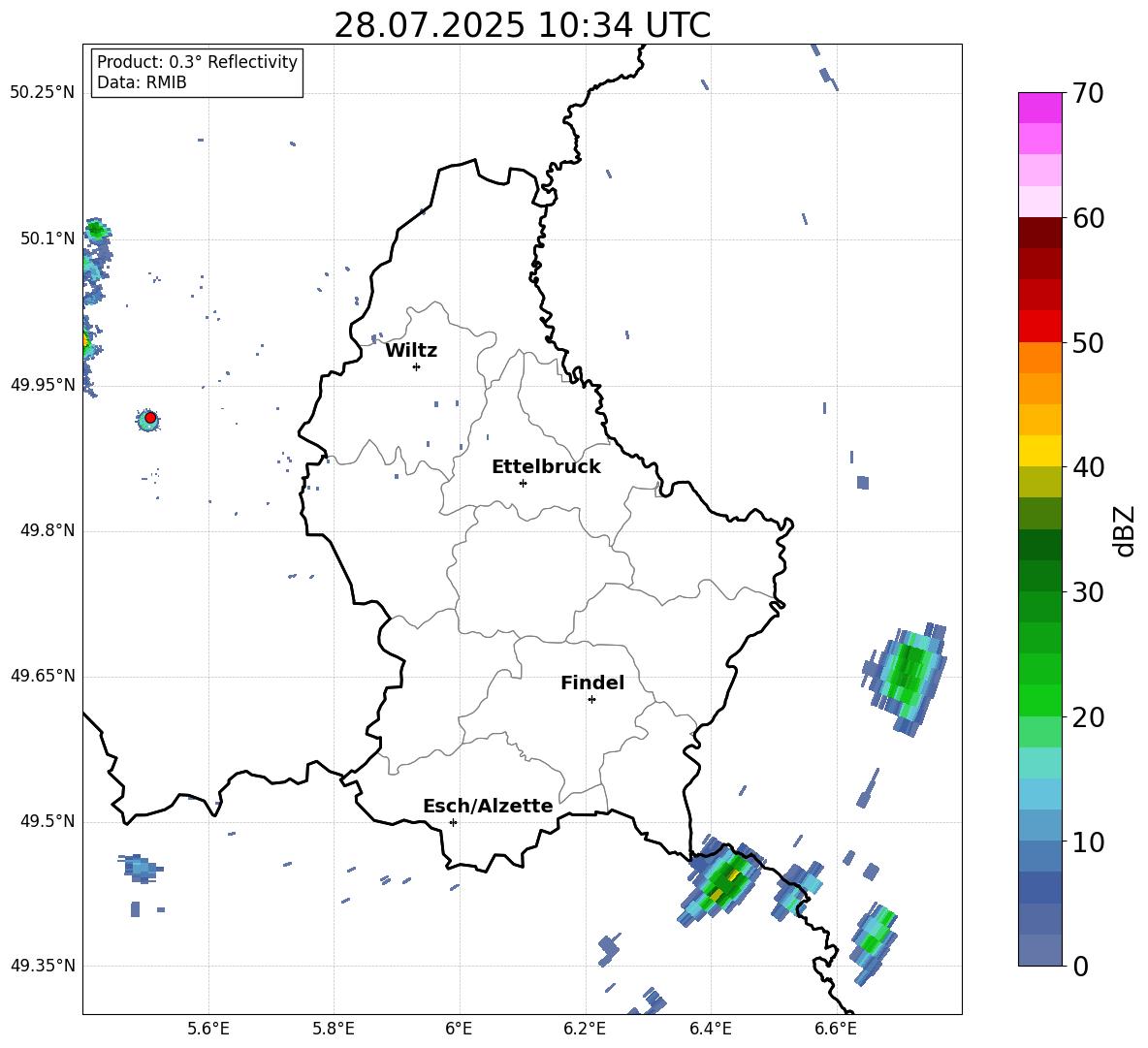Click the 49.95°N latitude label
Screen dimensions: 1148x1048
pos(43,384)
